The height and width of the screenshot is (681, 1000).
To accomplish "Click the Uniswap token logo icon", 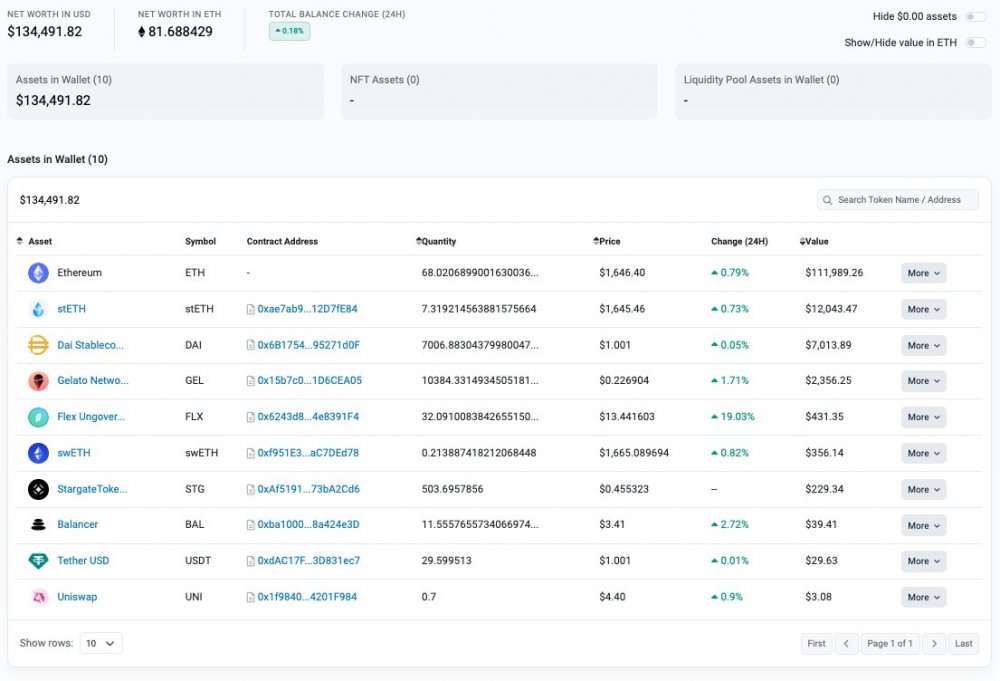I will coord(38,597).
